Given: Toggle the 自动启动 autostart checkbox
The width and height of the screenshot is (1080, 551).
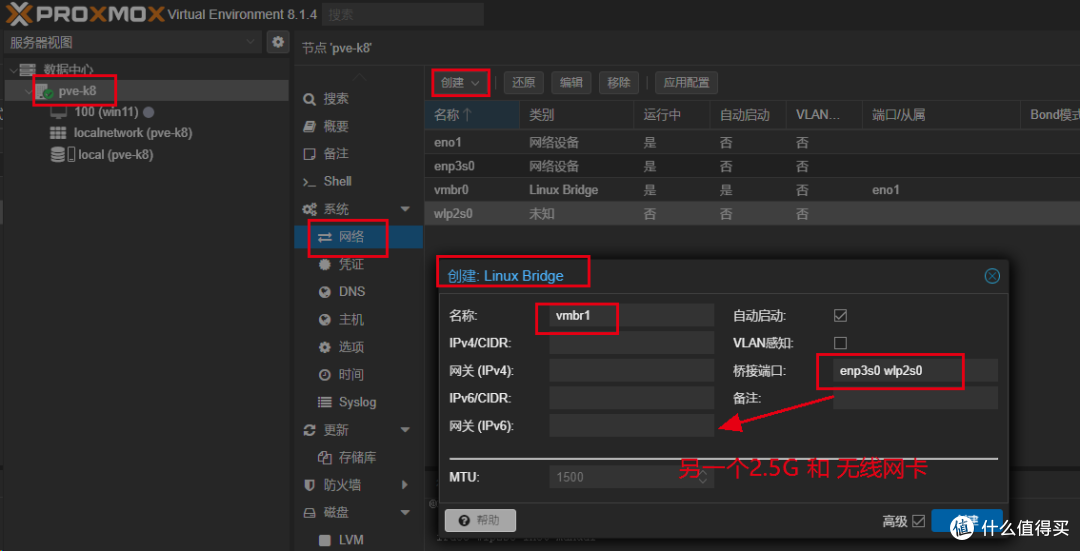Looking at the screenshot, I should coord(840,315).
